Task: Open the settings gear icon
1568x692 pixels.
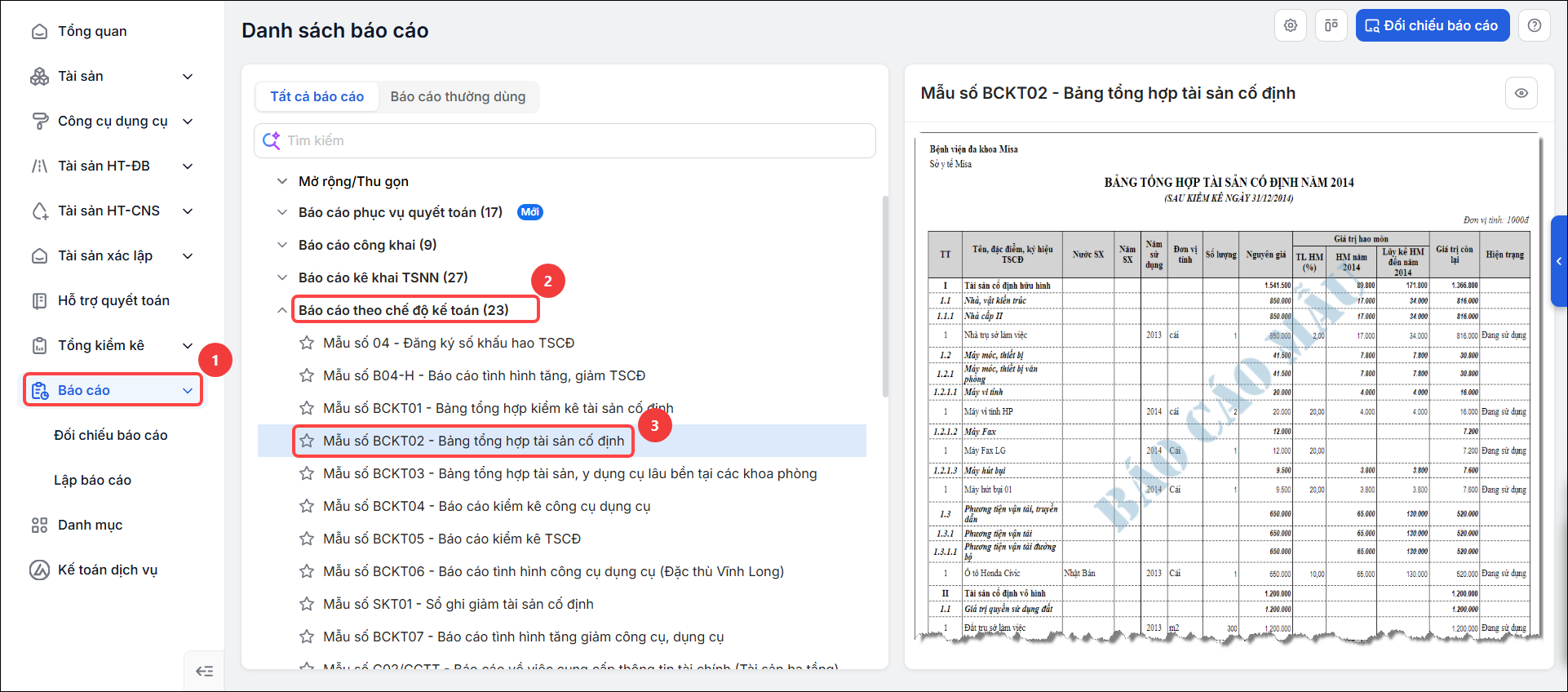Action: 1291,25
